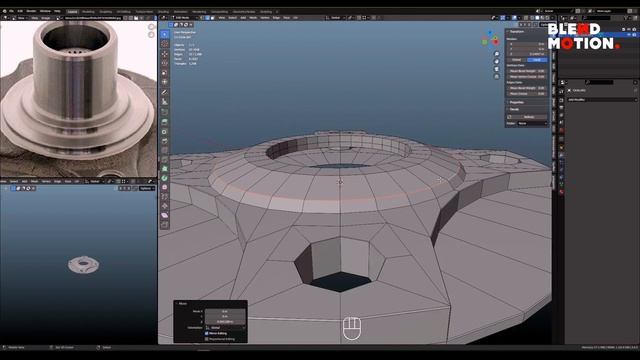Select the Bevel tool

(x=165, y=141)
